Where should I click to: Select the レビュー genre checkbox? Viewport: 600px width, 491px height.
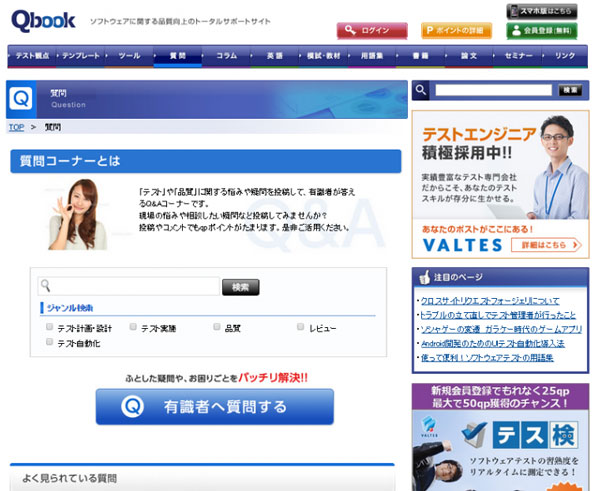coord(301,327)
